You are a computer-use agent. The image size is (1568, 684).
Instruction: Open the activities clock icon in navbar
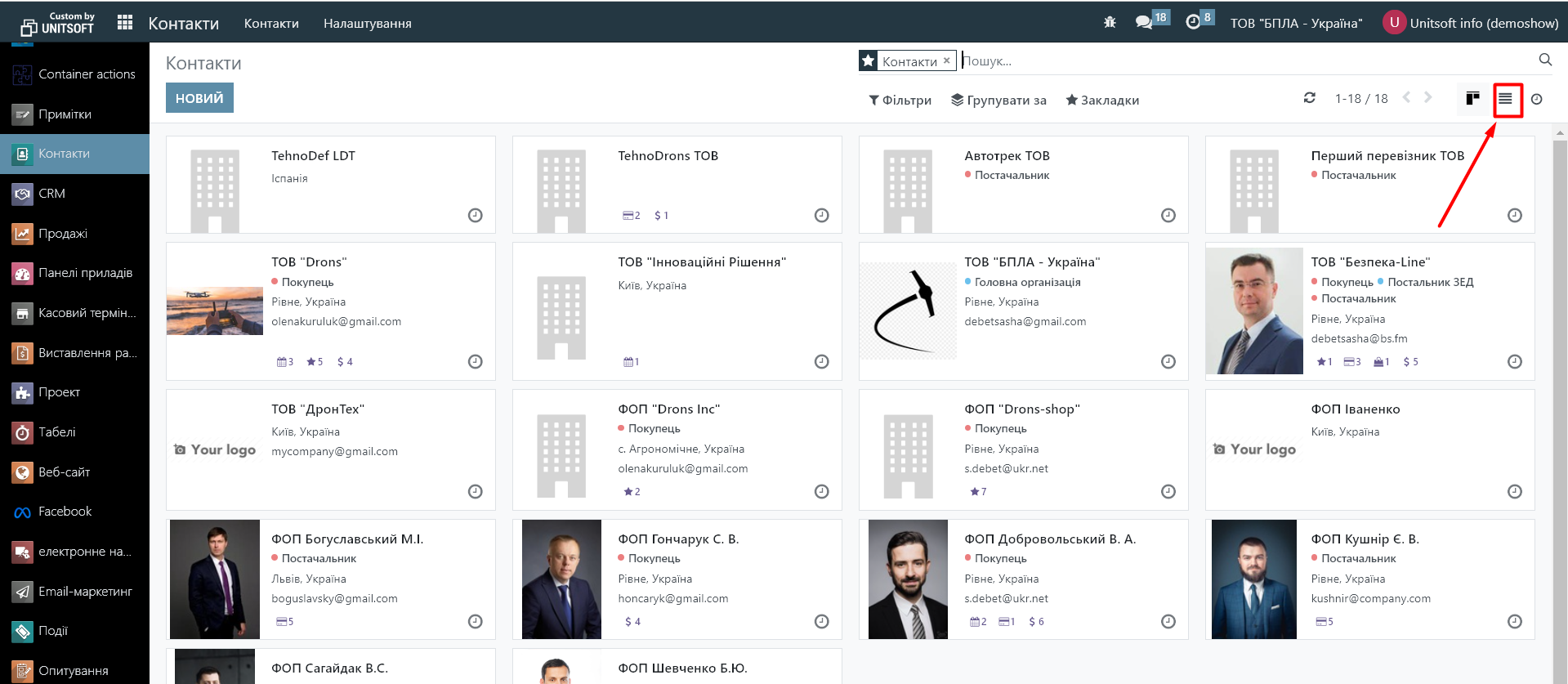tap(1193, 23)
